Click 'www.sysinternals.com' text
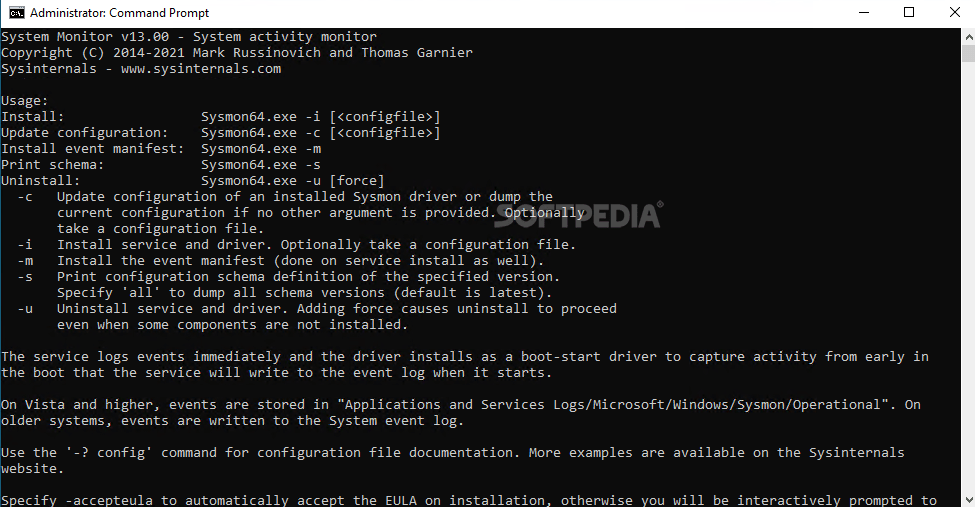Image resolution: width=975 pixels, height=507 pixels. coord(201,69)
